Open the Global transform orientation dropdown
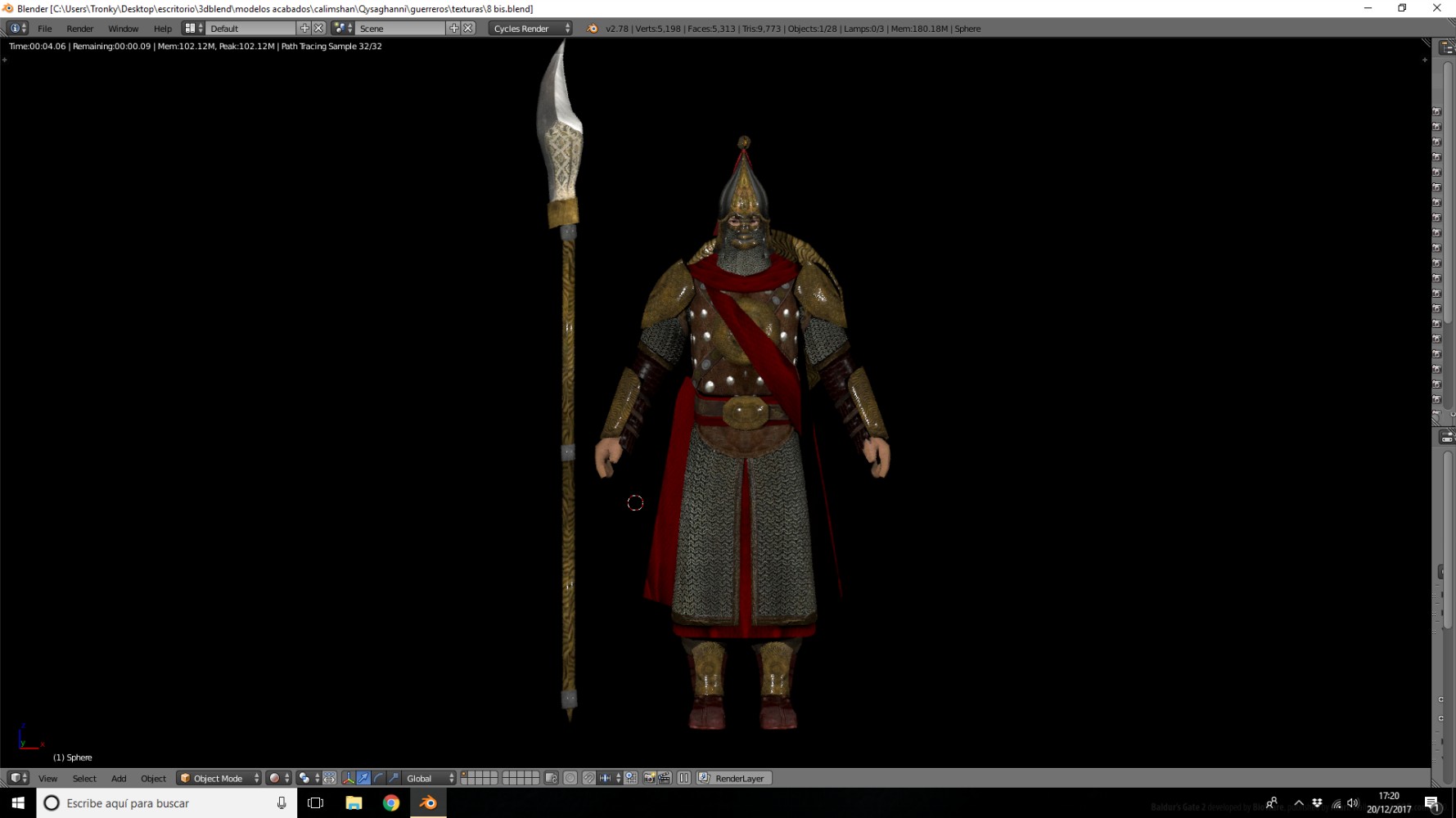This screenshot has width=1456, height=818. point(429,779)
